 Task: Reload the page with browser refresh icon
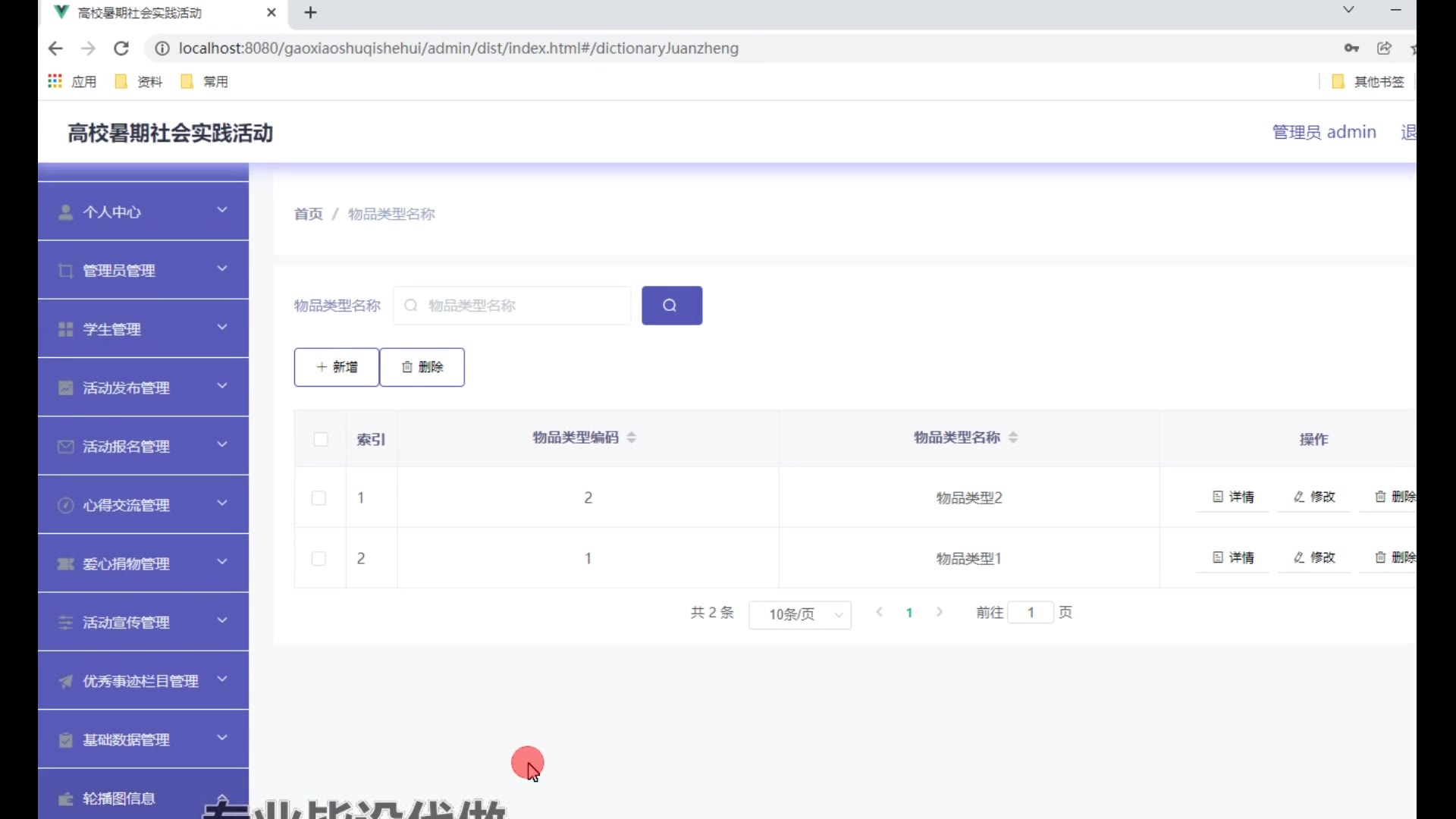click(x=121, y=49)
